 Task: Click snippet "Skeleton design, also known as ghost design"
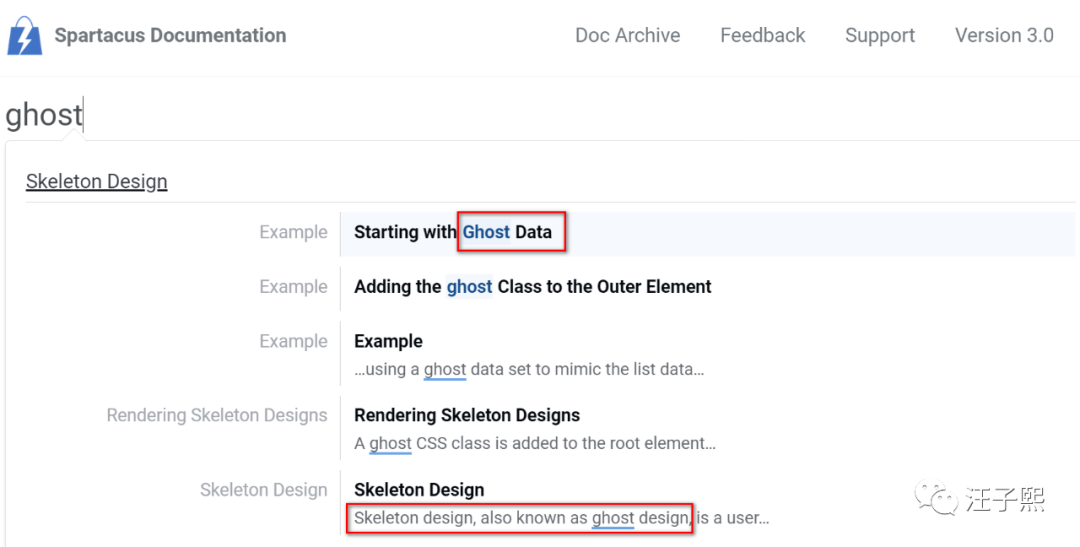coord(520,518)
